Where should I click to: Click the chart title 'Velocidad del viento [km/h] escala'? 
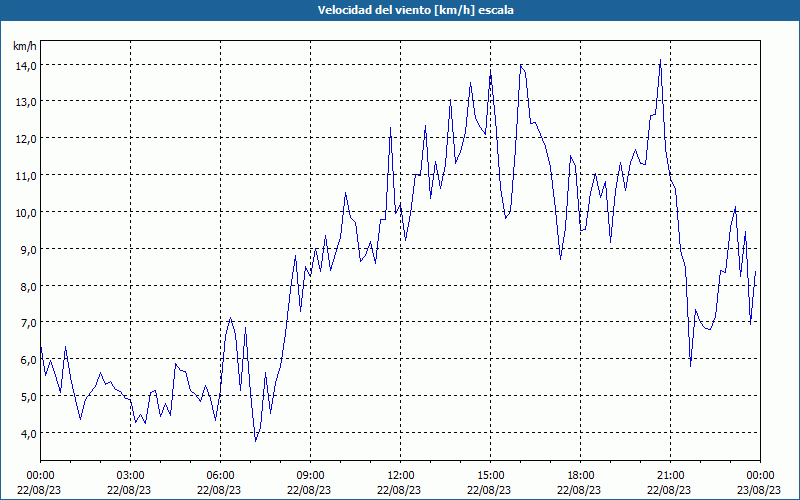[x=415, y=10]
